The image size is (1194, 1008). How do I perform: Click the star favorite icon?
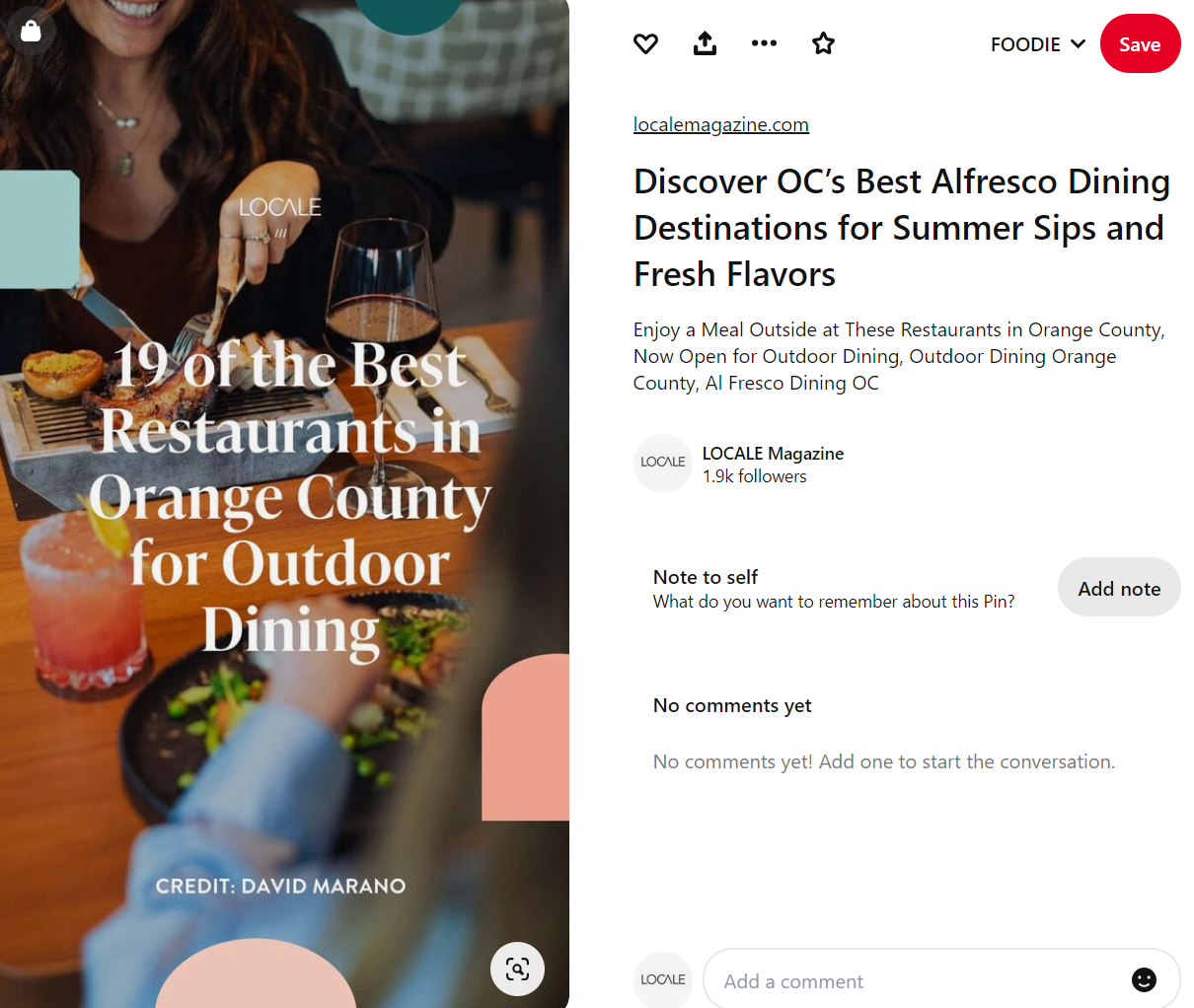point(823,43)
